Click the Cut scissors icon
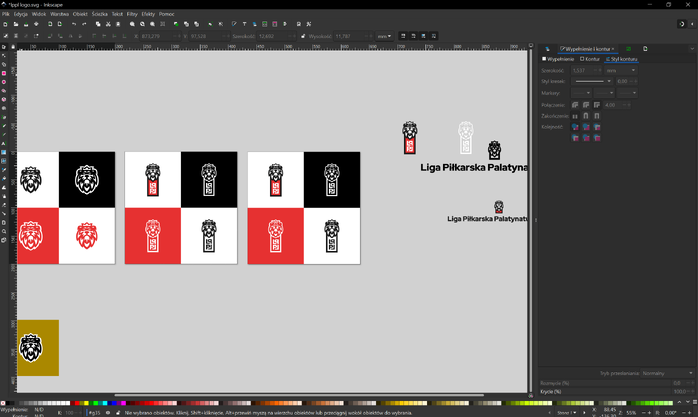698x417 pixels. coord(108,24)
